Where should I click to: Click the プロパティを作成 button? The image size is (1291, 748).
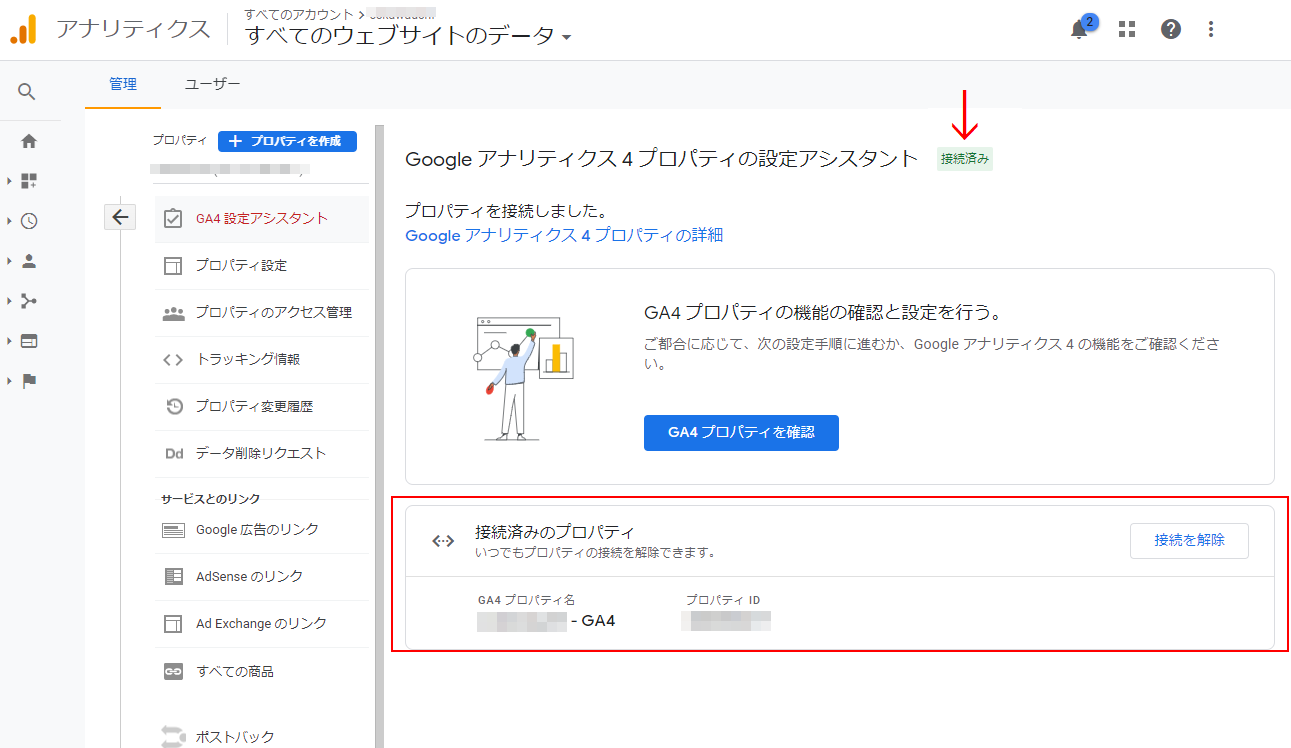287,141
